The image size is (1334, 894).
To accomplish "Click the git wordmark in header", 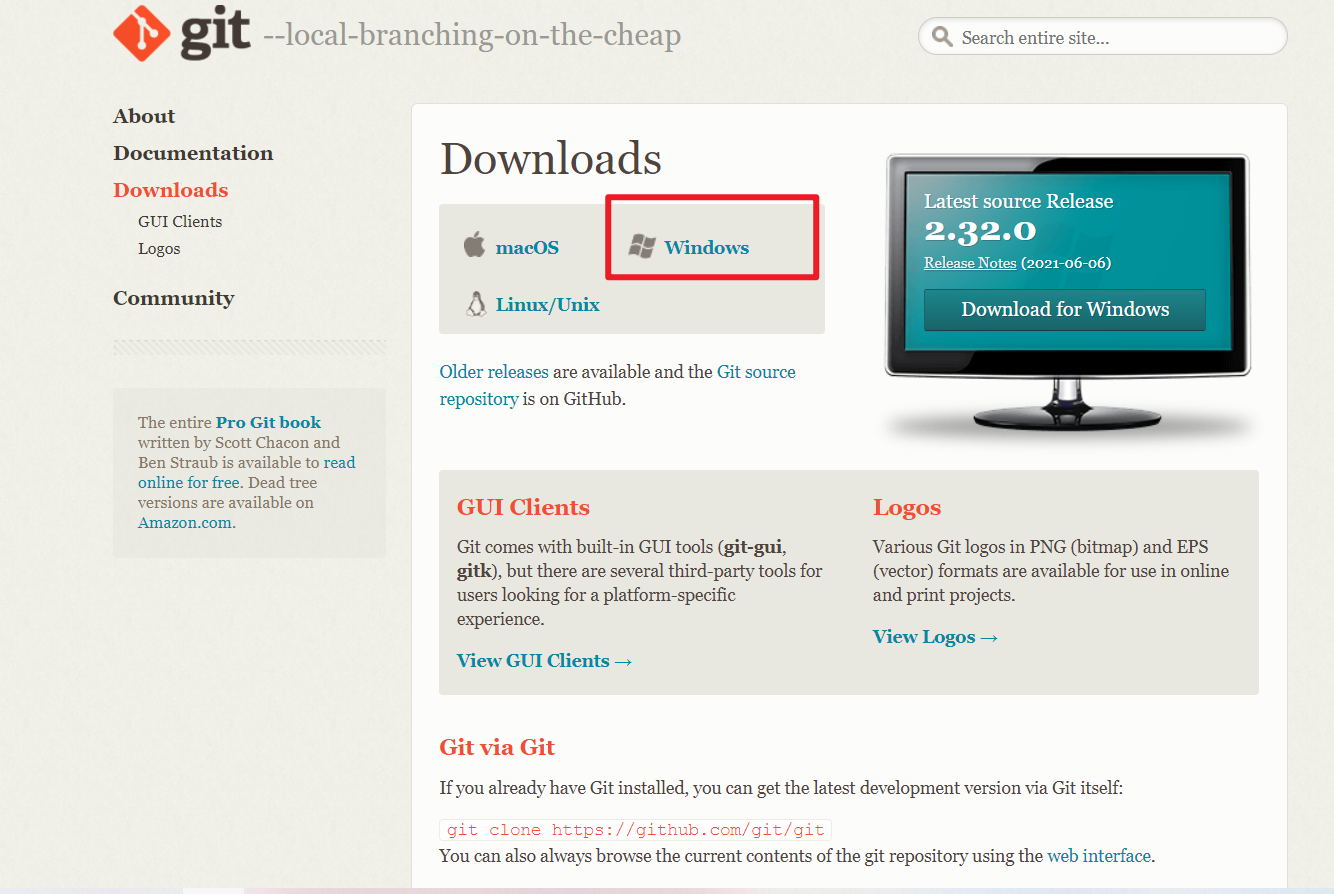I will (x=214, y=33).
